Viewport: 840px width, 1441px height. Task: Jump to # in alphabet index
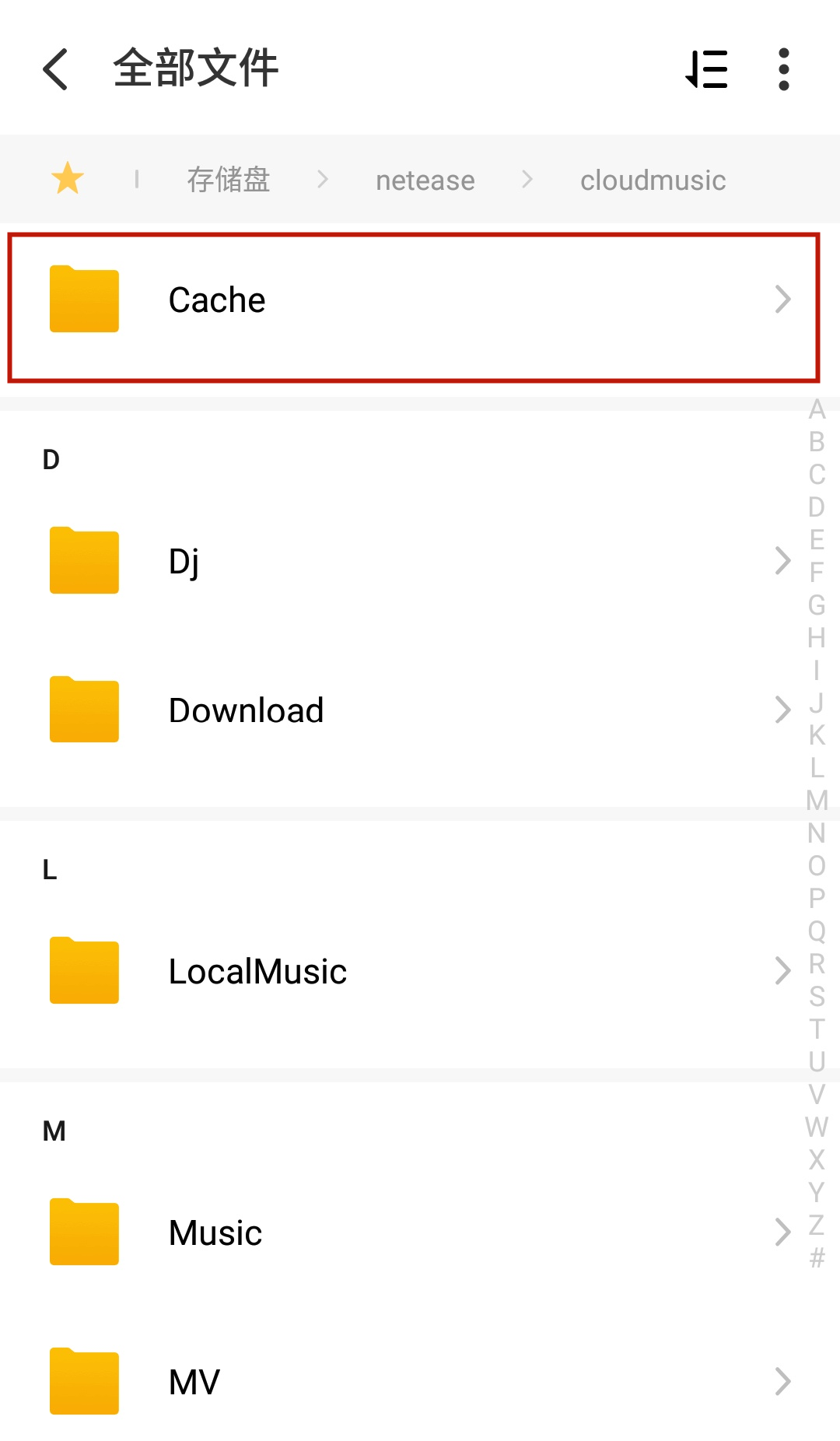[x=817, y=1257]
